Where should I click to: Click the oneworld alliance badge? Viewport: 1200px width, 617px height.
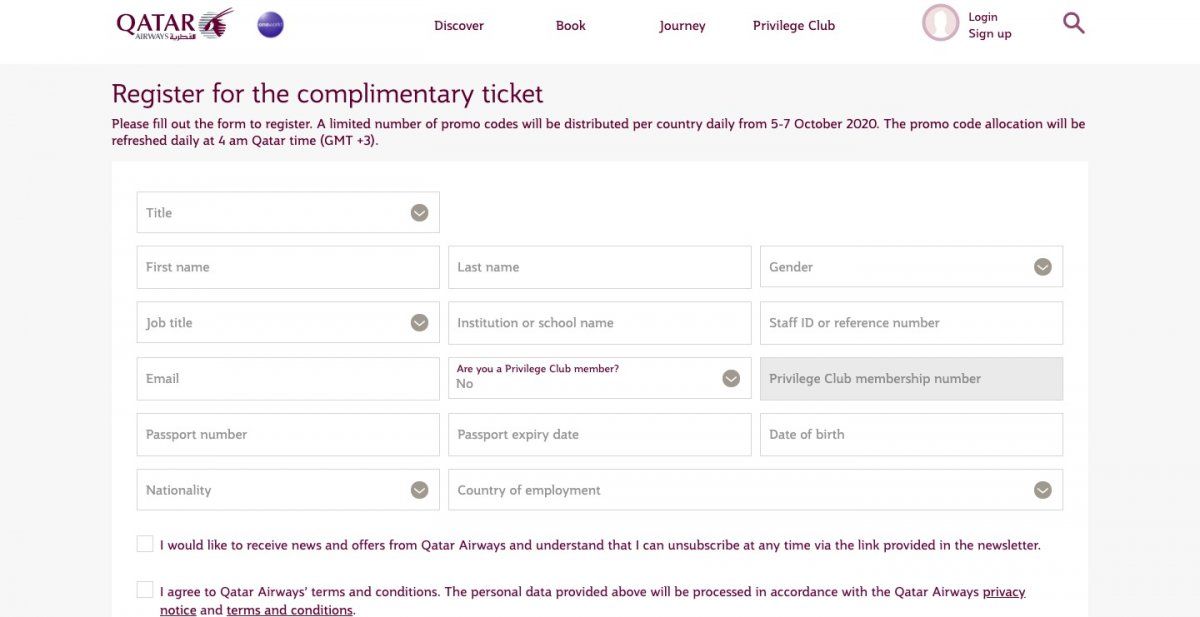coord(270,25)
